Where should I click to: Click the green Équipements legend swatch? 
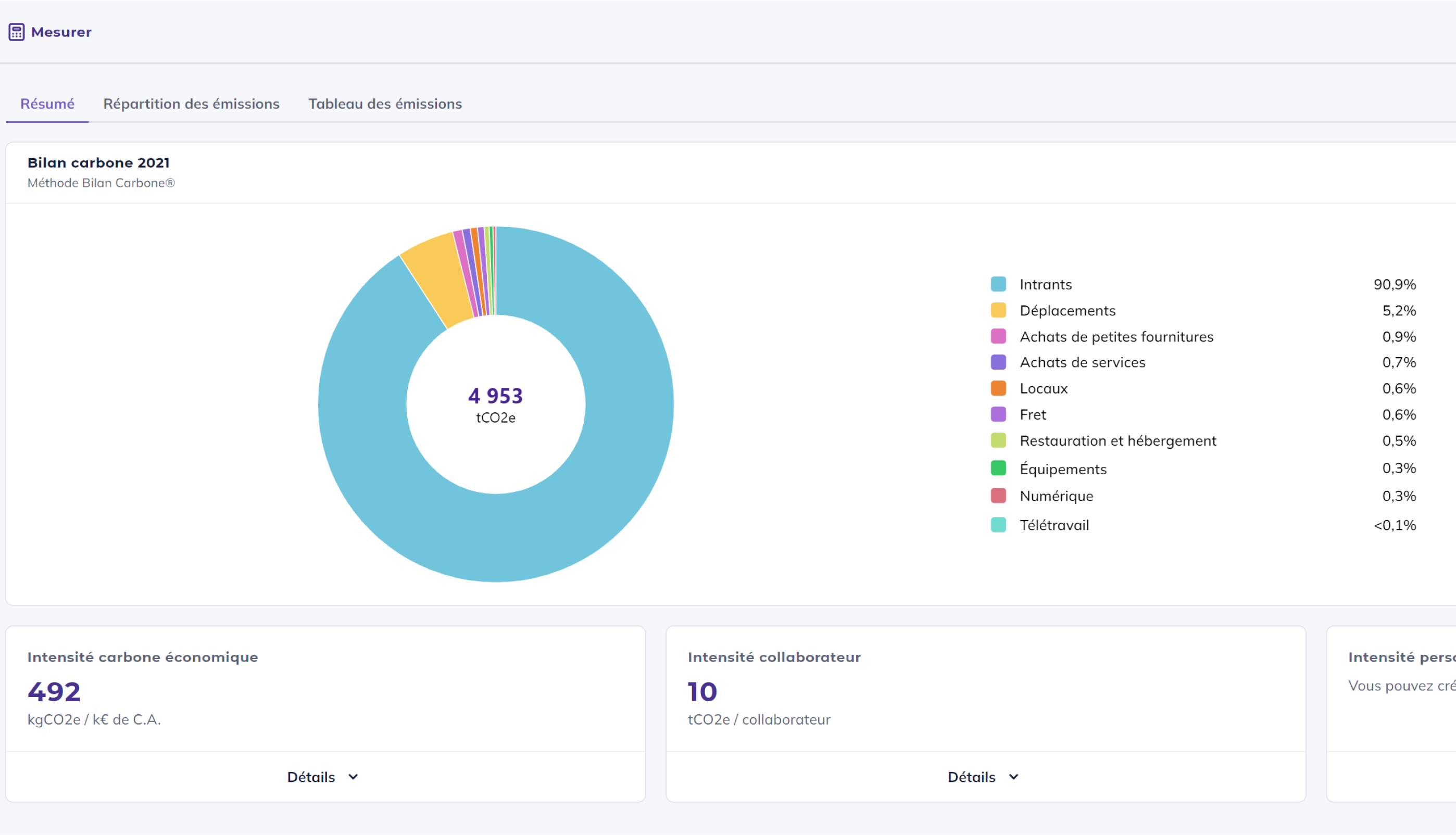998,469
